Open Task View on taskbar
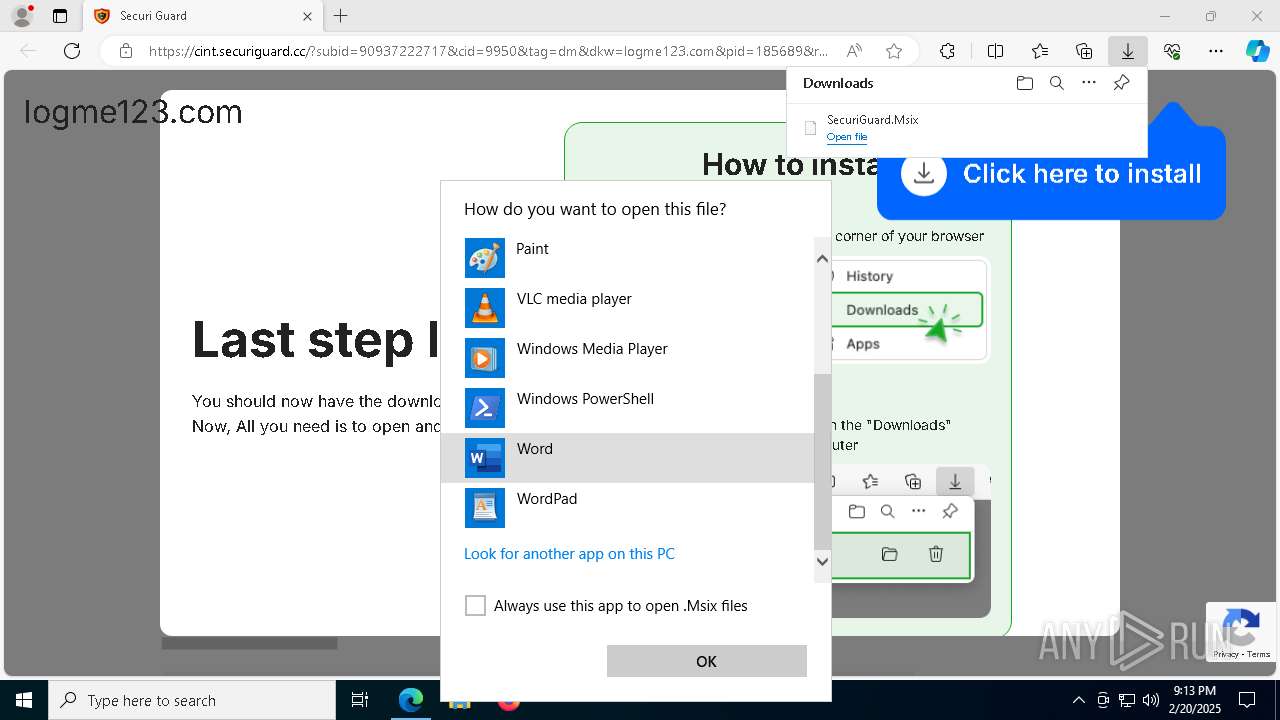Viewport: 1280px width, 720px height. coord(360,700)
